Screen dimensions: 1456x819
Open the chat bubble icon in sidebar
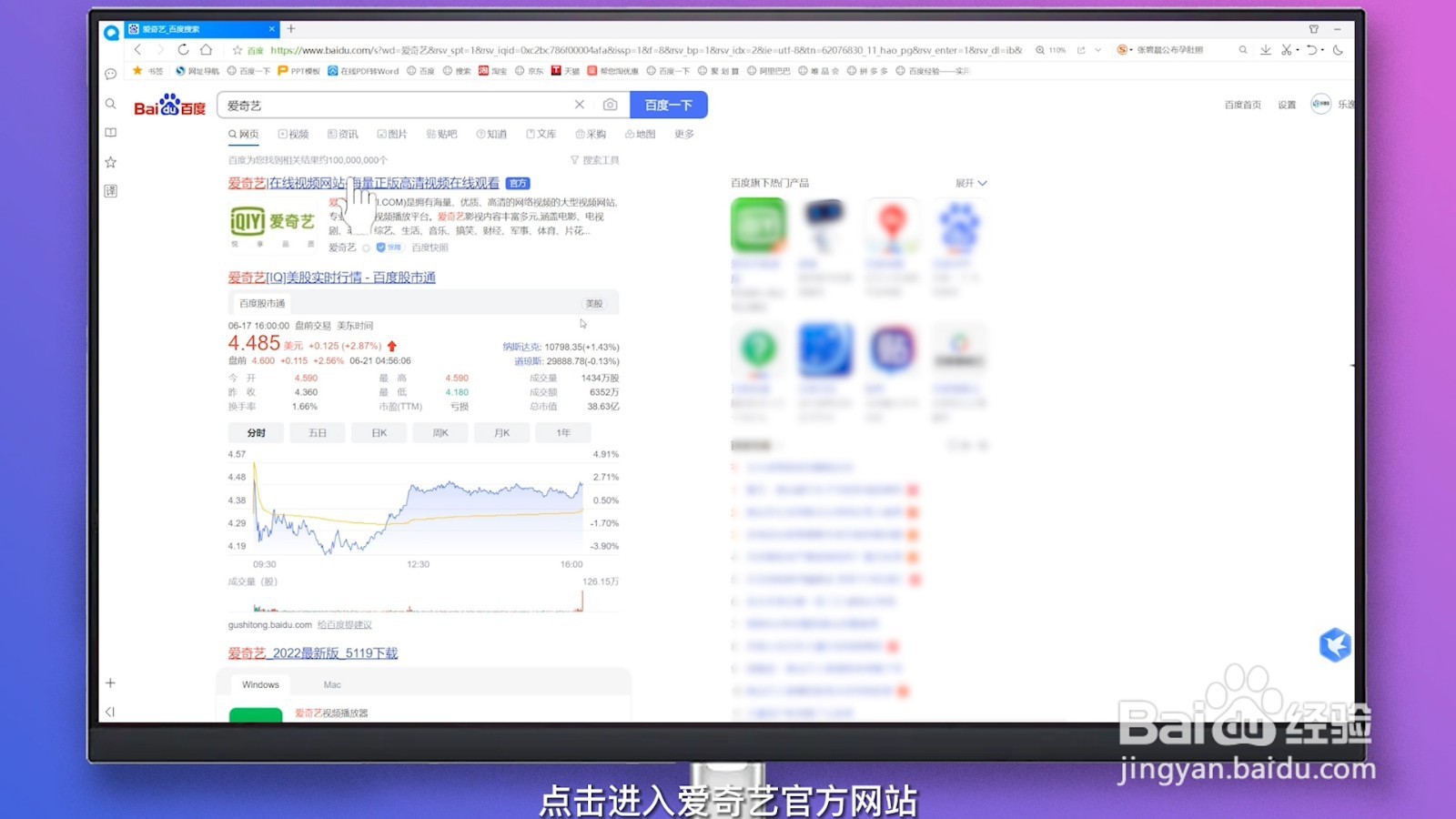click(111, 74)
